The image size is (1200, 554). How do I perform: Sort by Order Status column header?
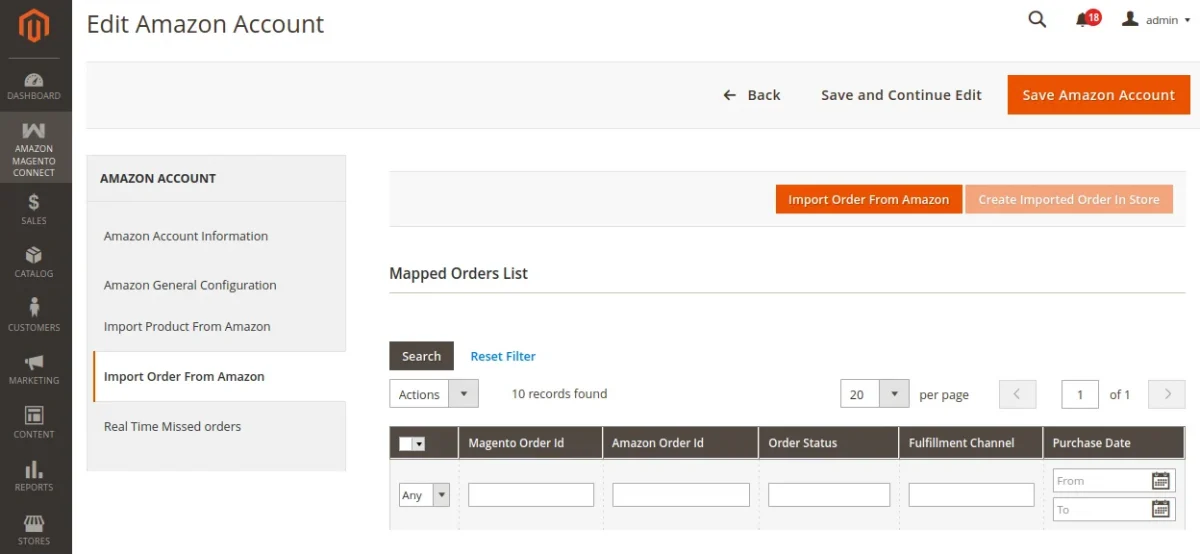pos(828,443)
